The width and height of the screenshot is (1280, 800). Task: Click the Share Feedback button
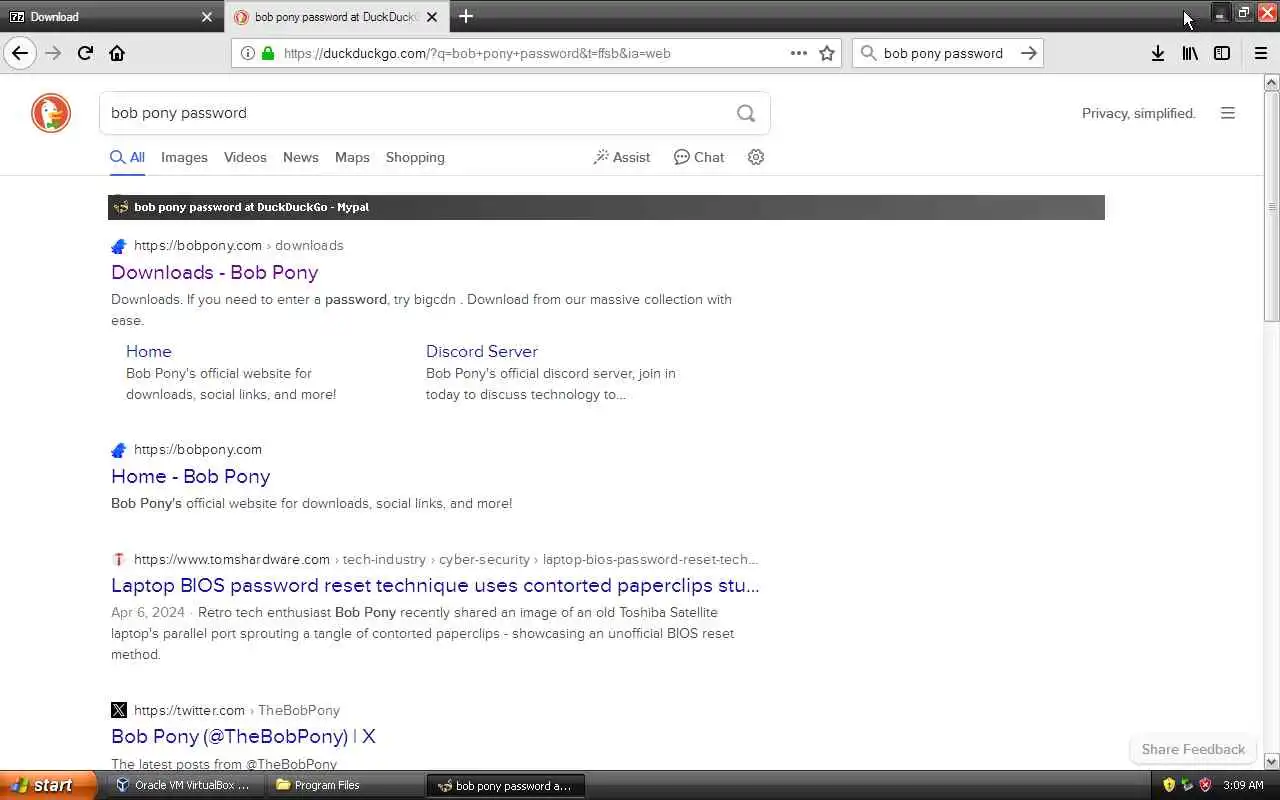pyautogui.click(x=1193, y=749)
